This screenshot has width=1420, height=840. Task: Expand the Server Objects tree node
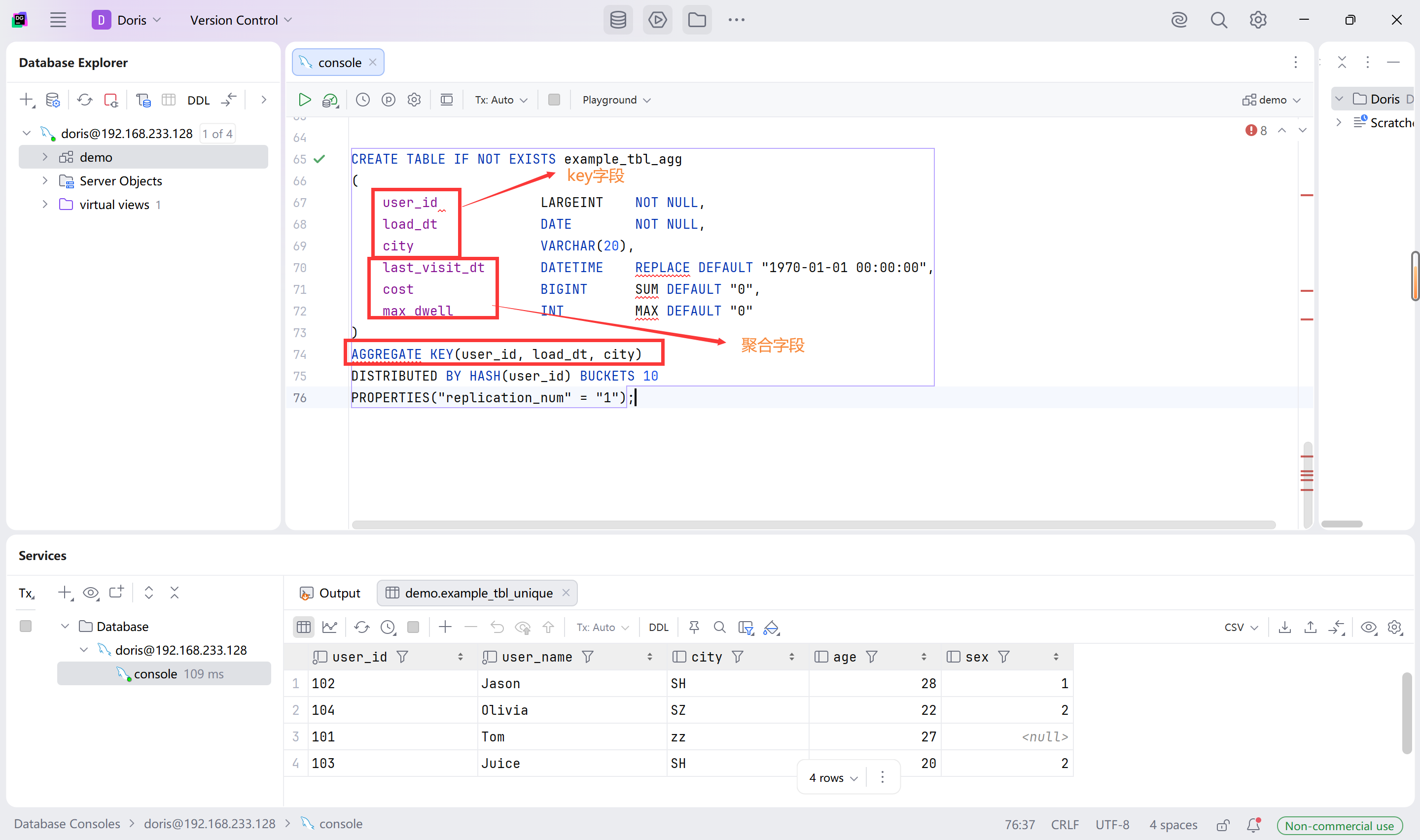tap(45, 181)
